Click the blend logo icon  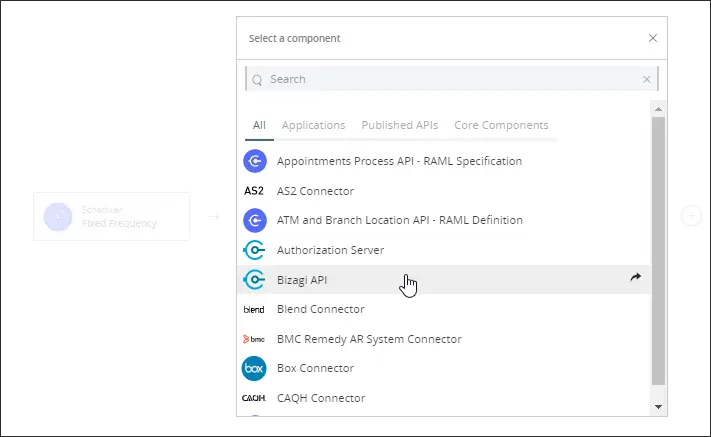(x=254, y=310)
